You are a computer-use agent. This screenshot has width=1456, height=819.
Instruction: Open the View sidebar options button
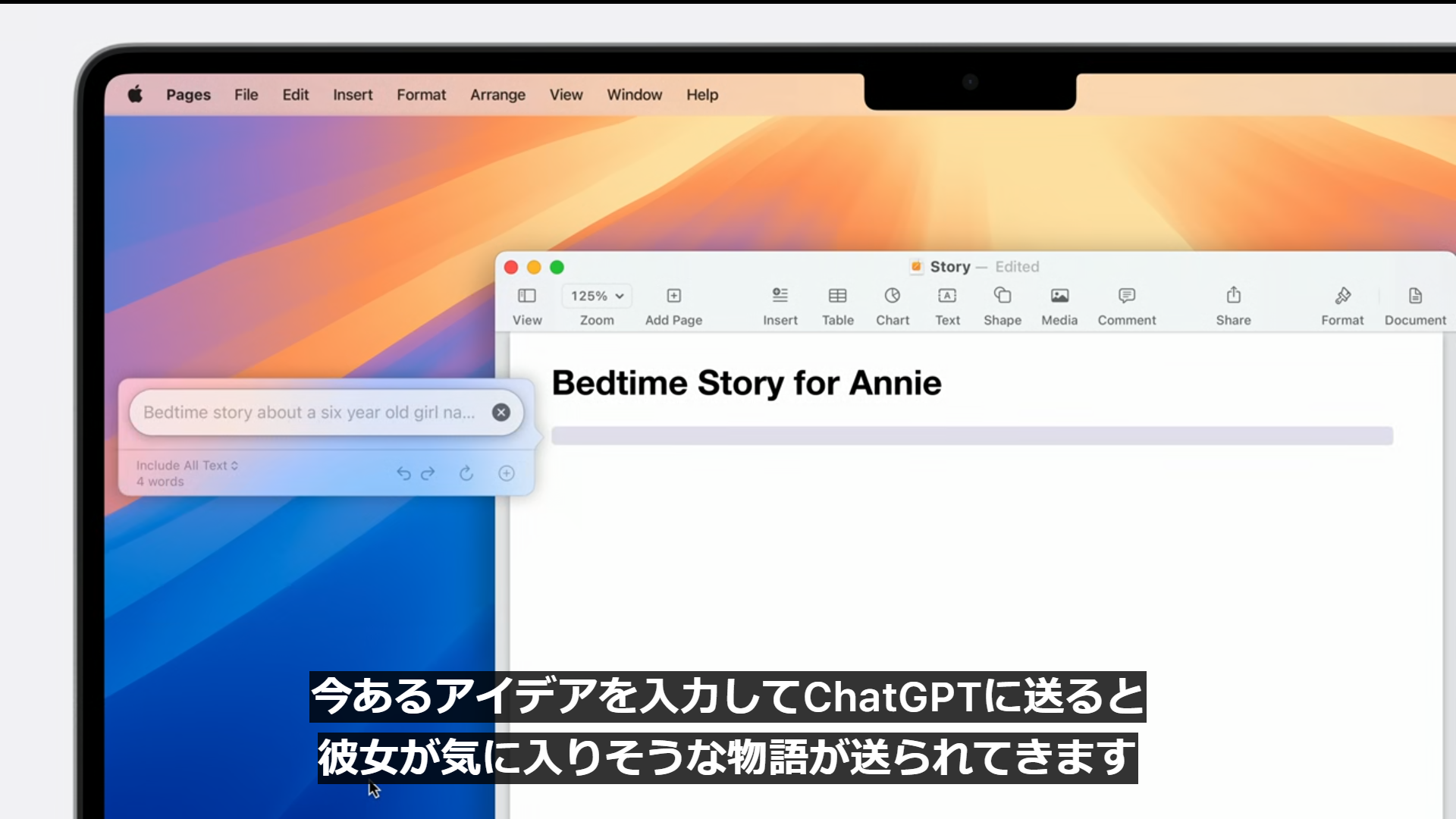[527, 297]
